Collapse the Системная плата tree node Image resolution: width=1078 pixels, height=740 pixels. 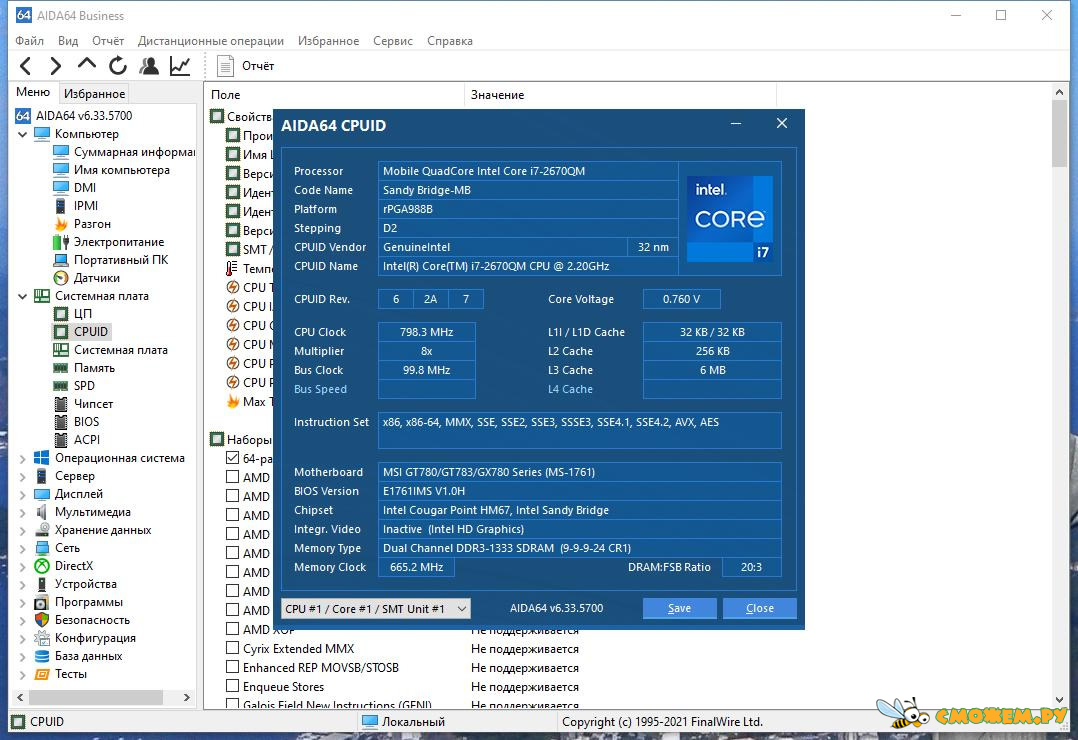[23, 296]
